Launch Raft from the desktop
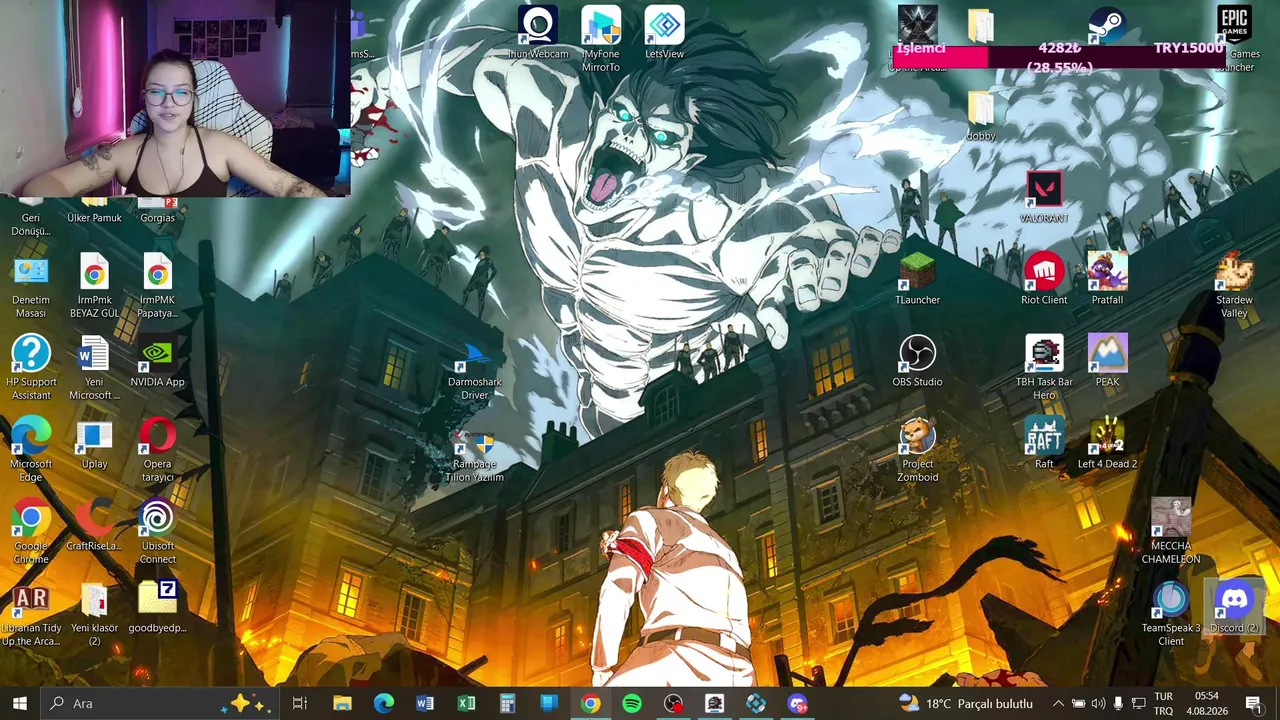This screenshot has width=1280, height=720. coord(1044,444)
